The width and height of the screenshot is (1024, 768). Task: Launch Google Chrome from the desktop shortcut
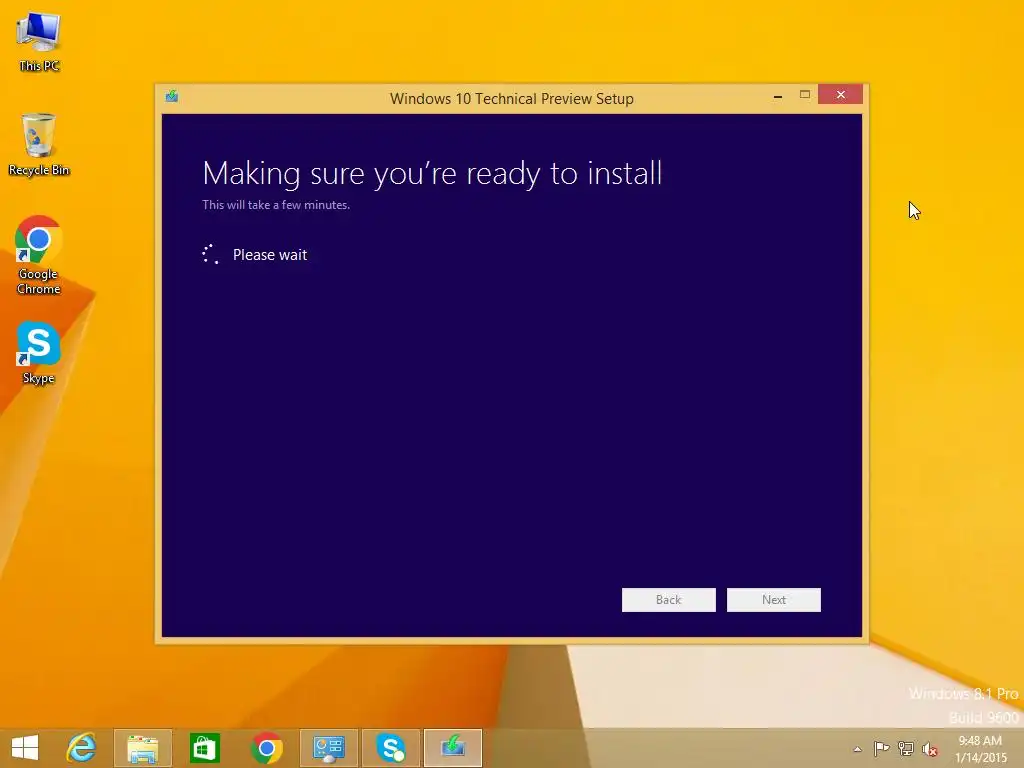point(39,255)
